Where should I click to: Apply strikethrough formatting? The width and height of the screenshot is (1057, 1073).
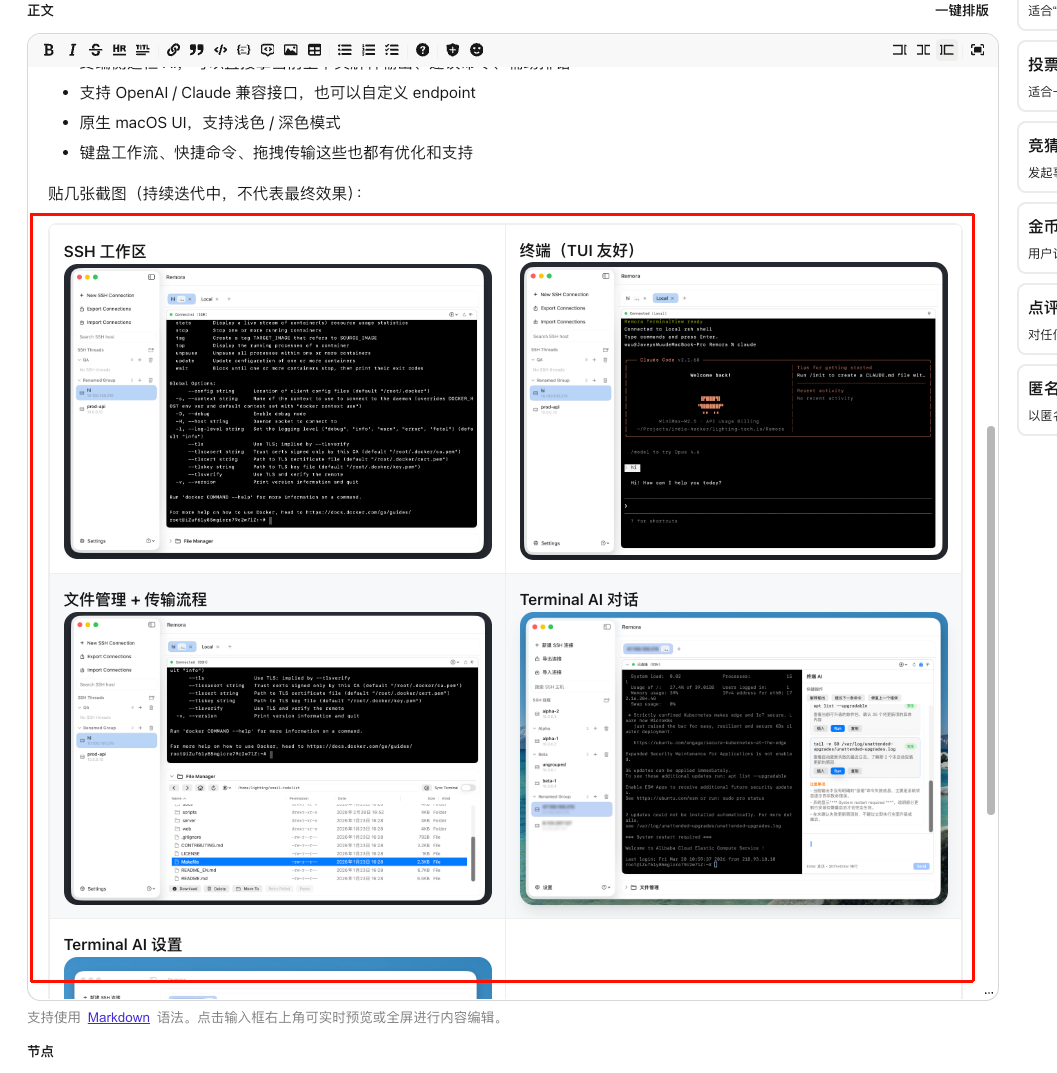tap(96, 50)
